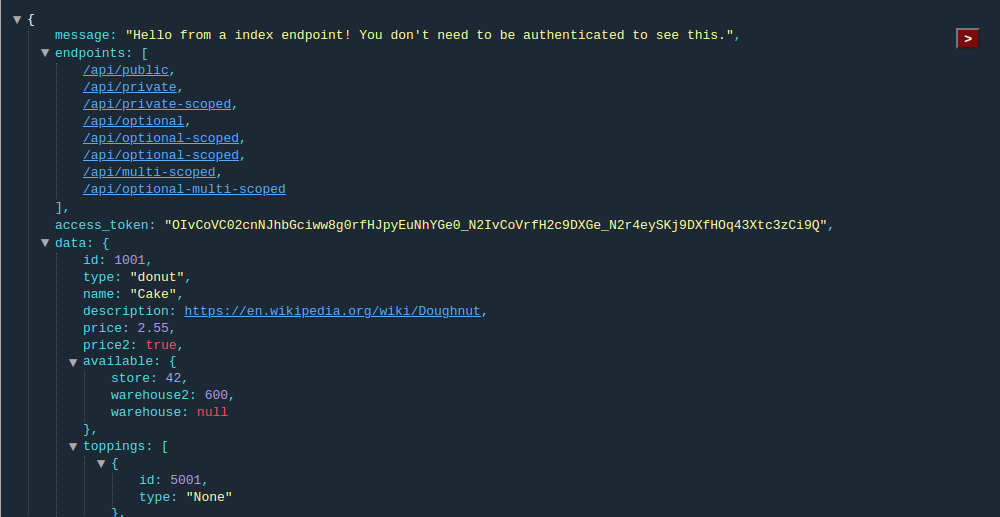Collapse the data object

pos(45,243)
